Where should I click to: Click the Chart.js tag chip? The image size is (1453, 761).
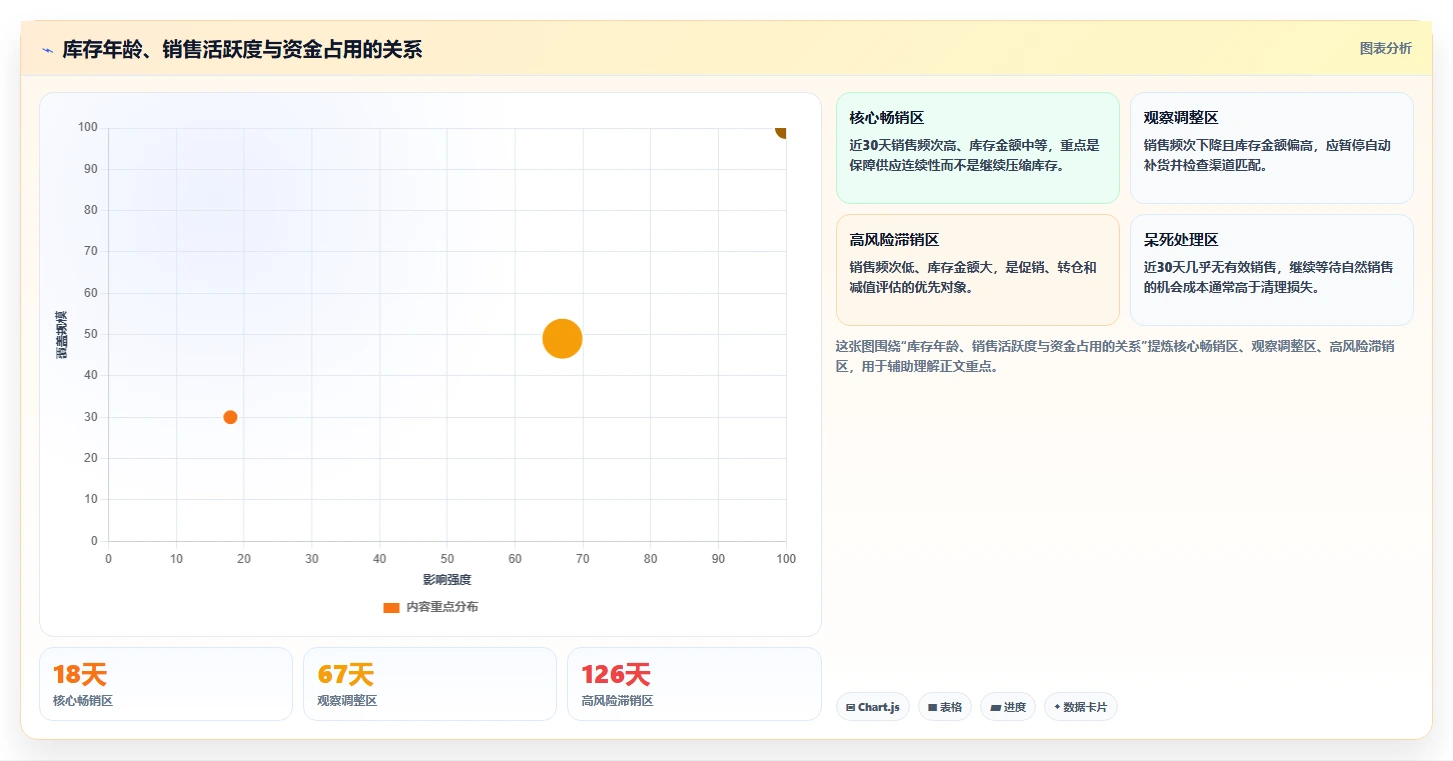(873, 707)
